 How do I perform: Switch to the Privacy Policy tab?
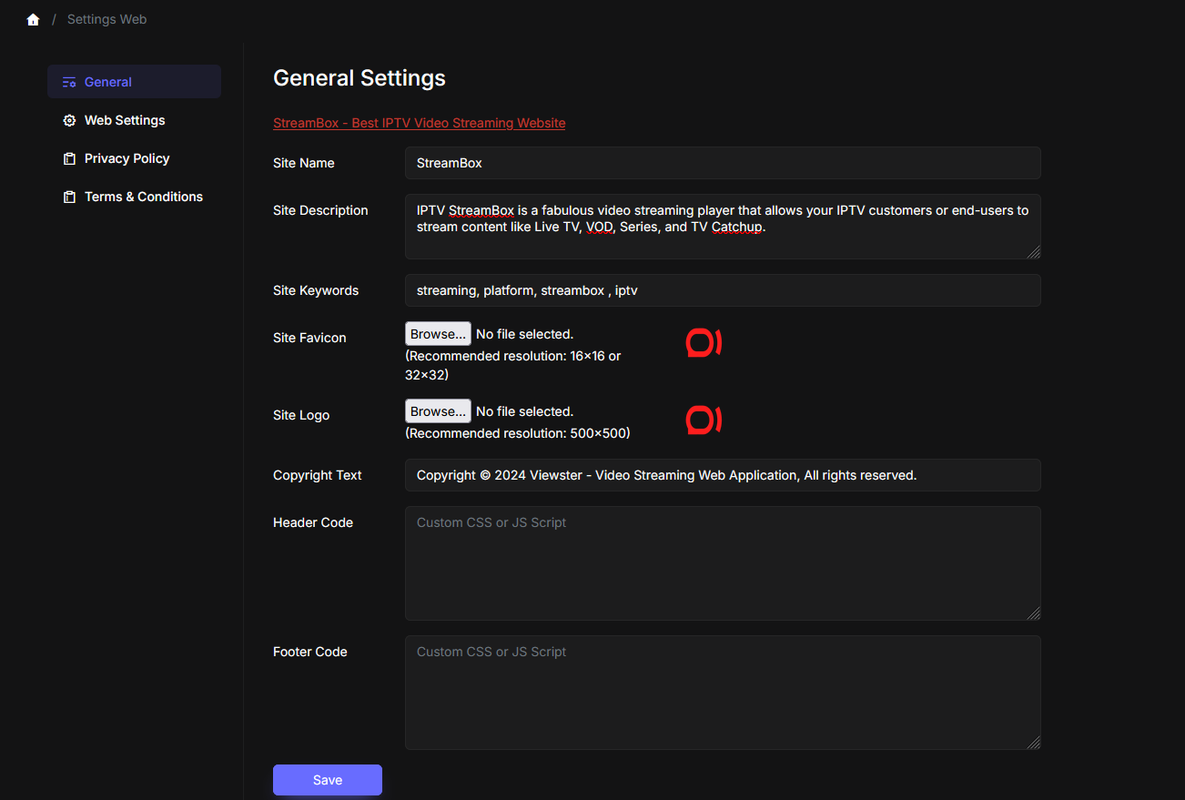tap(126, 159)
